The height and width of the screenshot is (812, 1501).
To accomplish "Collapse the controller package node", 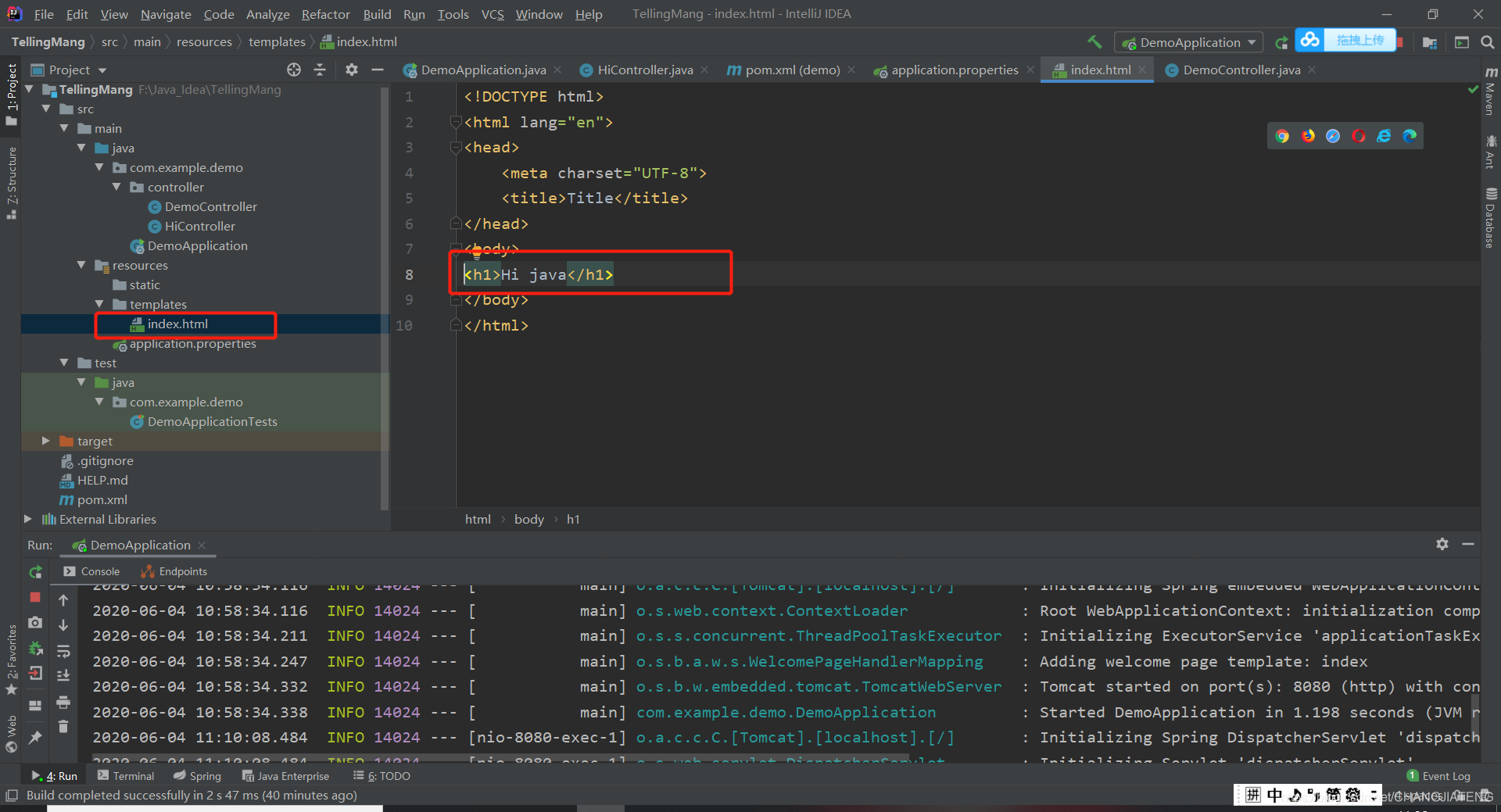I will pyautogui.click(x=116, y=187).
